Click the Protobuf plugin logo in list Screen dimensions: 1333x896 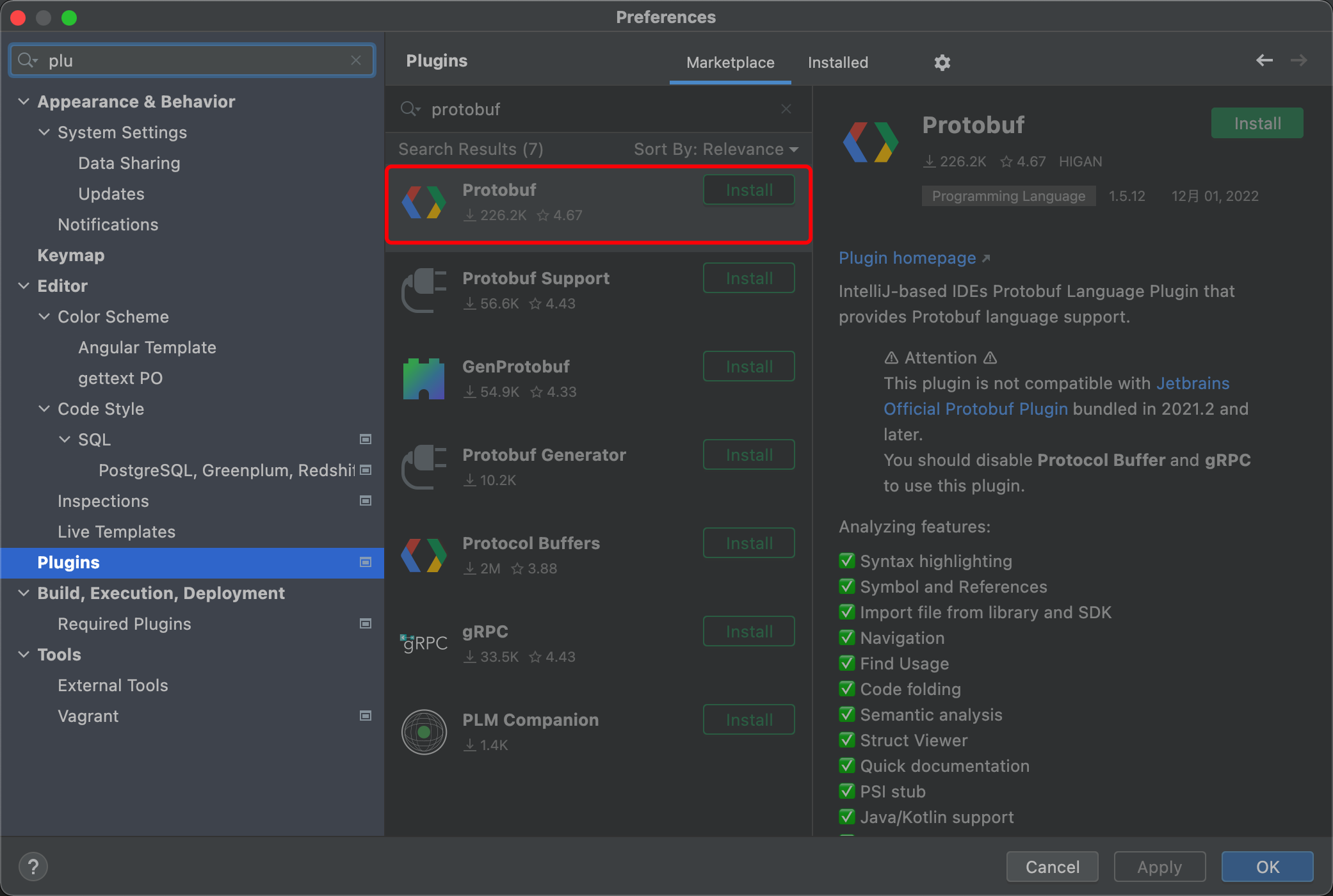tap(423, 202)
